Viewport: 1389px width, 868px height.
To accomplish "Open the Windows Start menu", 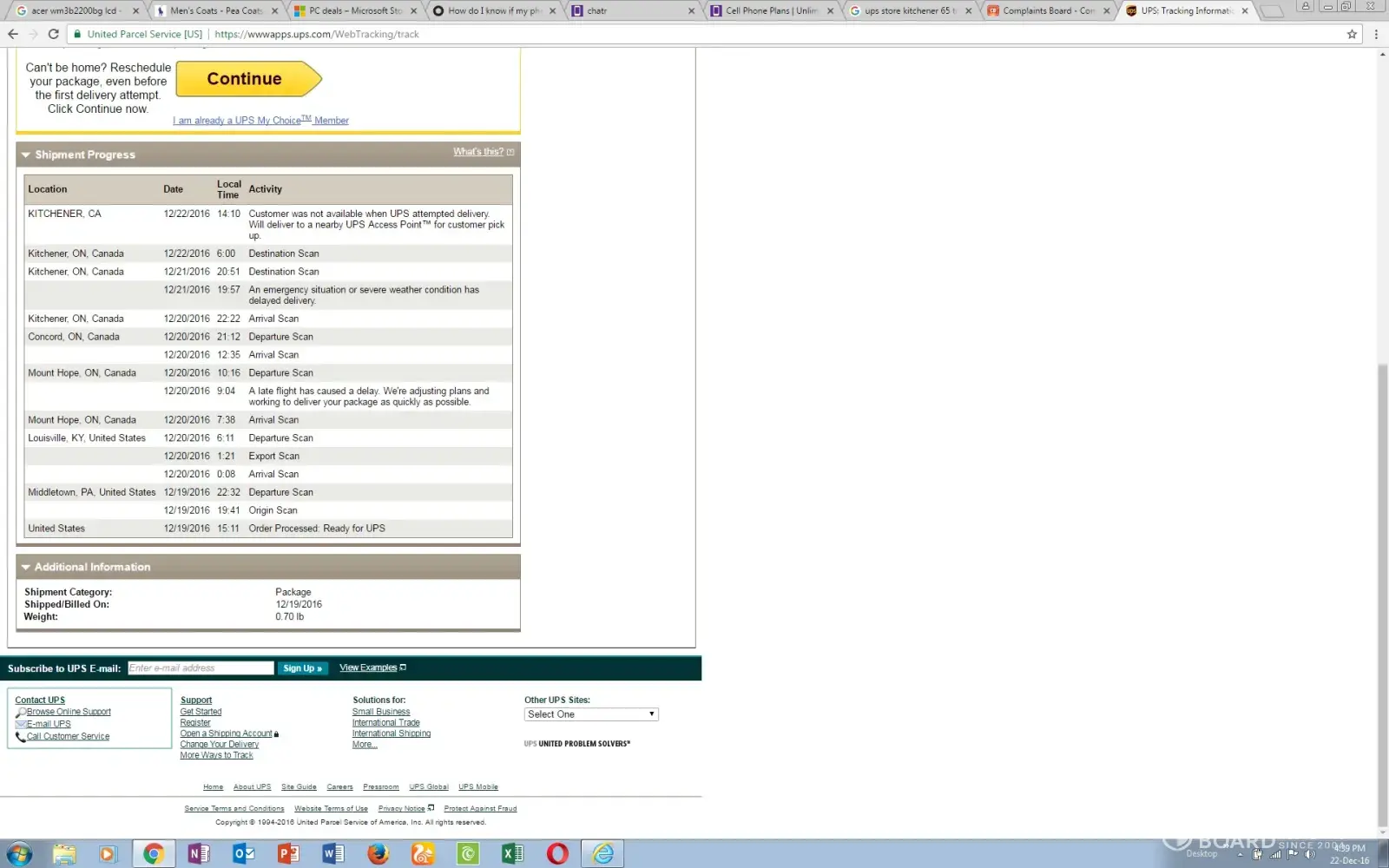I will [x=19, y=854].
